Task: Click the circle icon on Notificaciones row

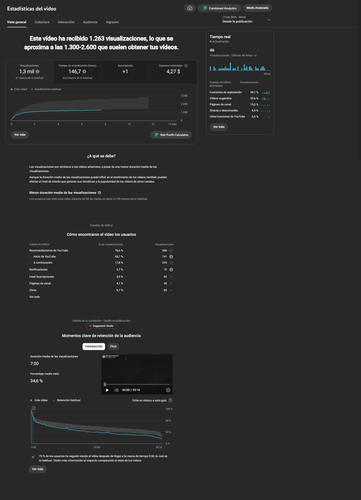Action: coord(171,269)
